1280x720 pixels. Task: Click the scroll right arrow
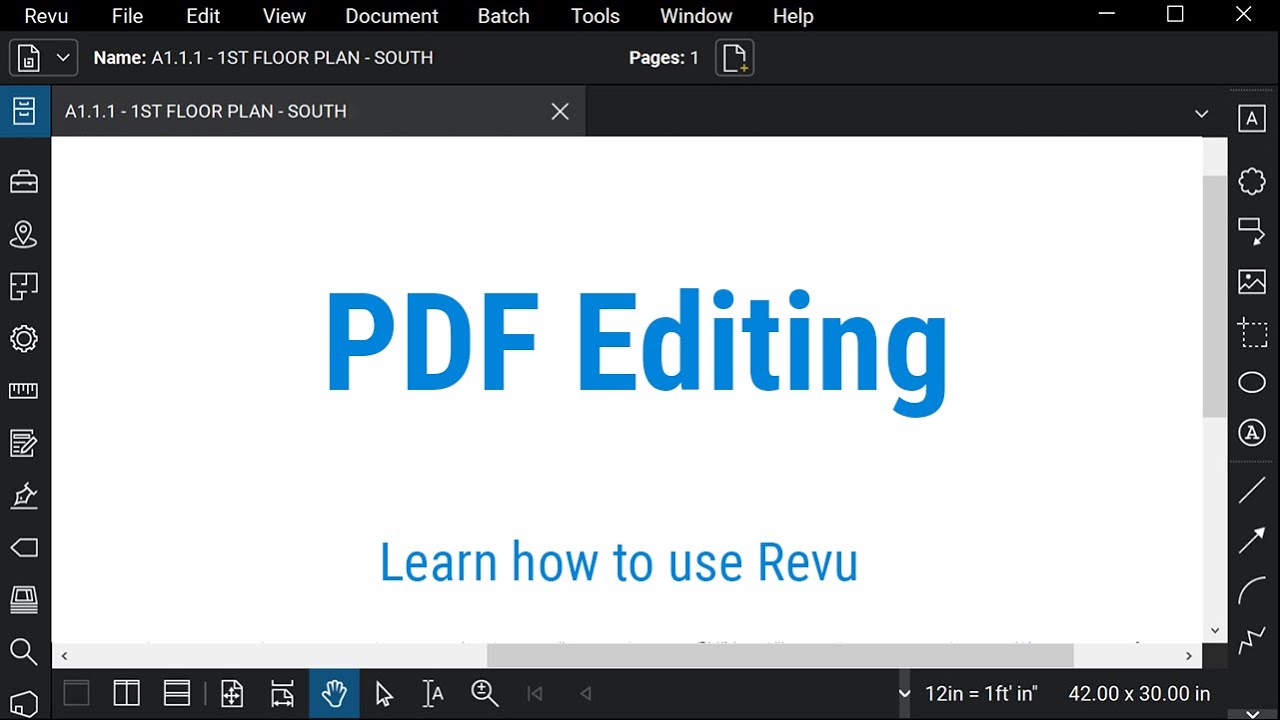1189,656
